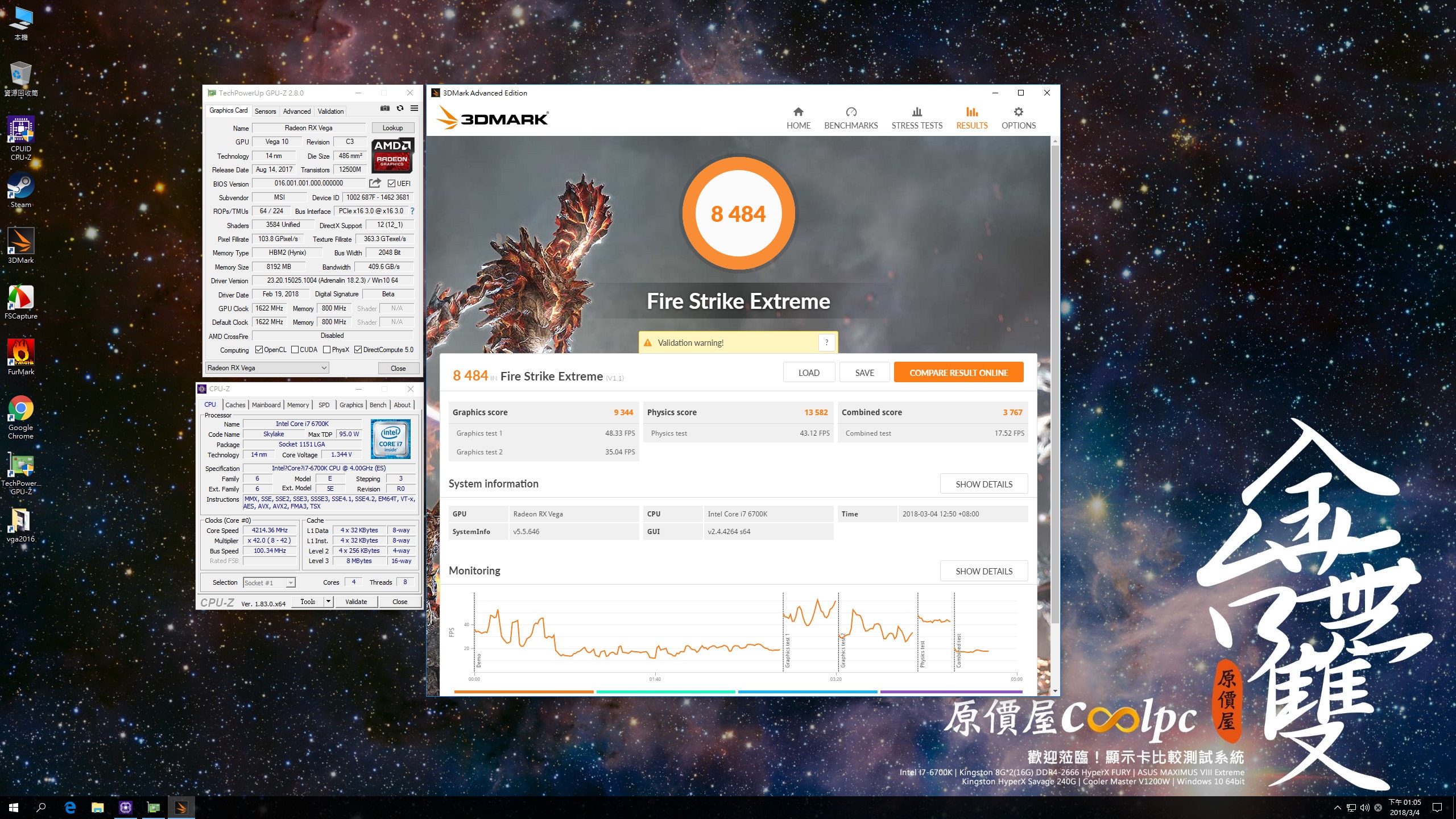Viewport: 1456px width, 819px height.
Task: Open CPU-Z Caches tab
Action: tap(235, 405)
